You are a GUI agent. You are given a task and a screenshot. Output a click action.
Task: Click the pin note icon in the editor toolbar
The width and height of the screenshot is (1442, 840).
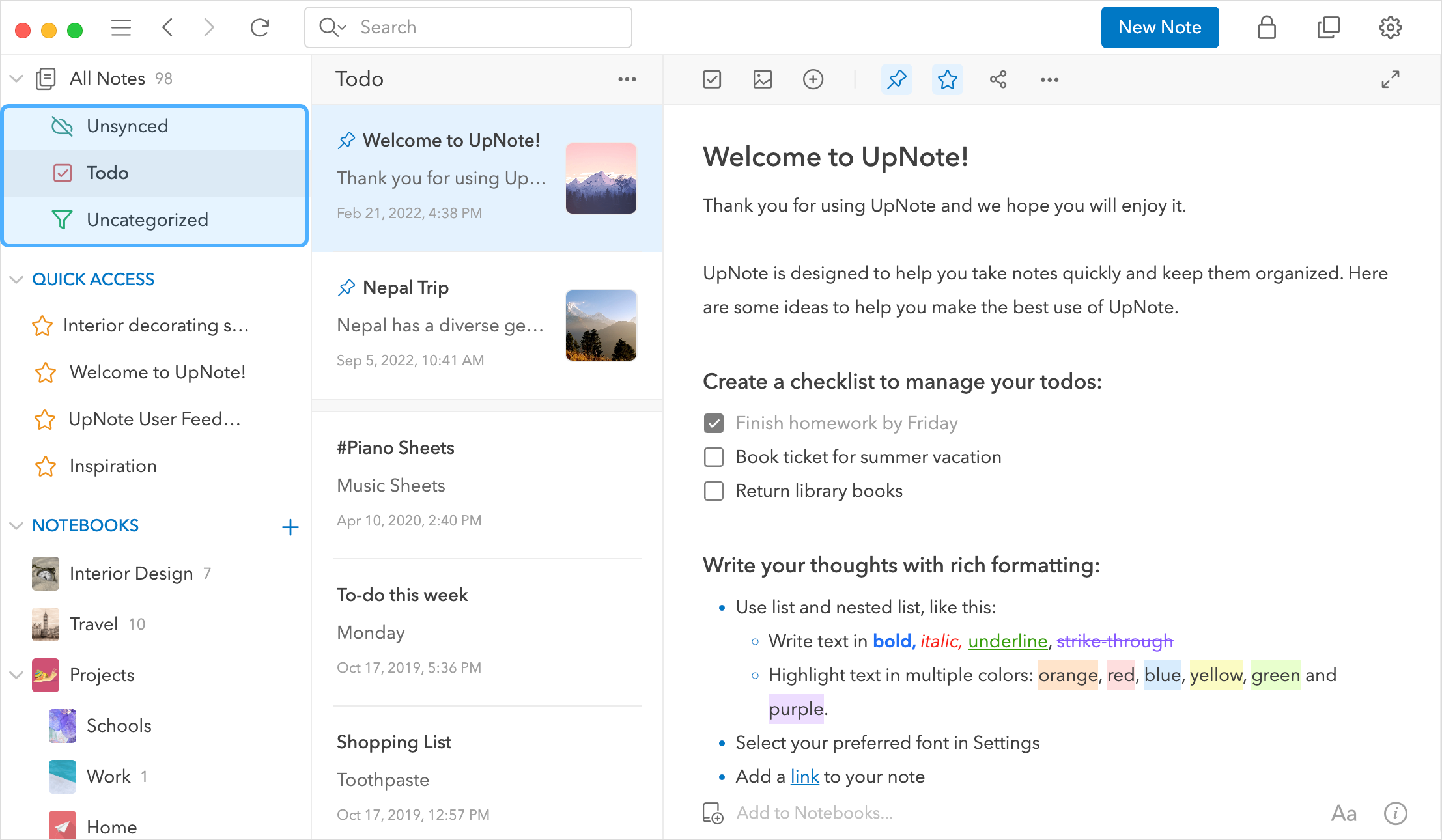[897, 79]
